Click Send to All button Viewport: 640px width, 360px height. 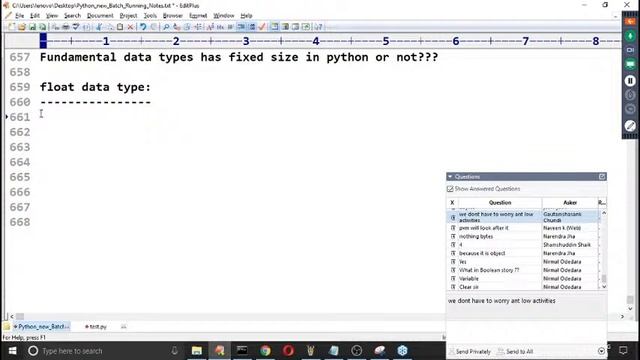click(x=516, y=351)
